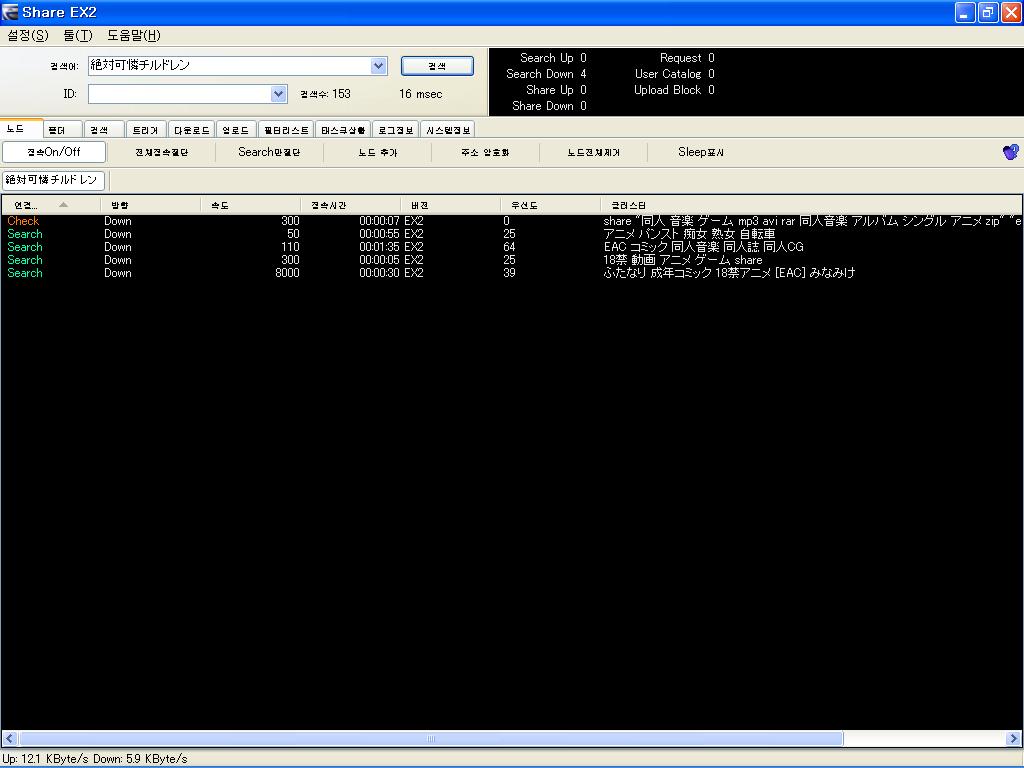1024x768 pixels.
Task: Click the horizontal scrollbar's right arrow
Action: coord(1013,739)
